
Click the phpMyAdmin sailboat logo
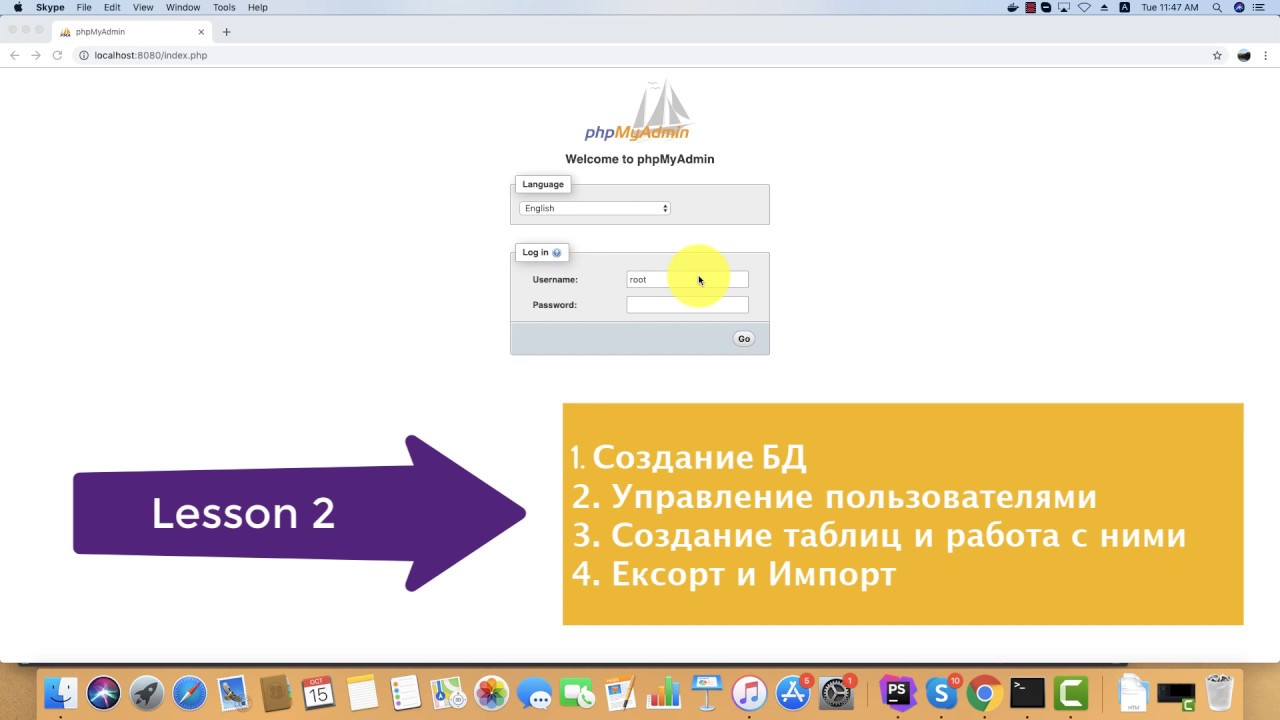[638, 111]
